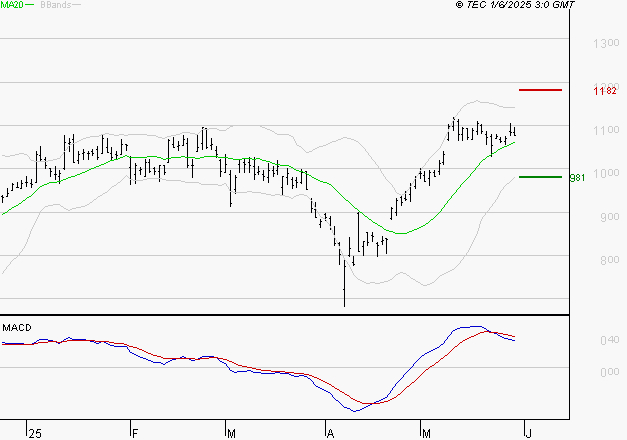Click the green 981 support value
This screenshot has height=440, width=627.
click(x=576, y=178)
